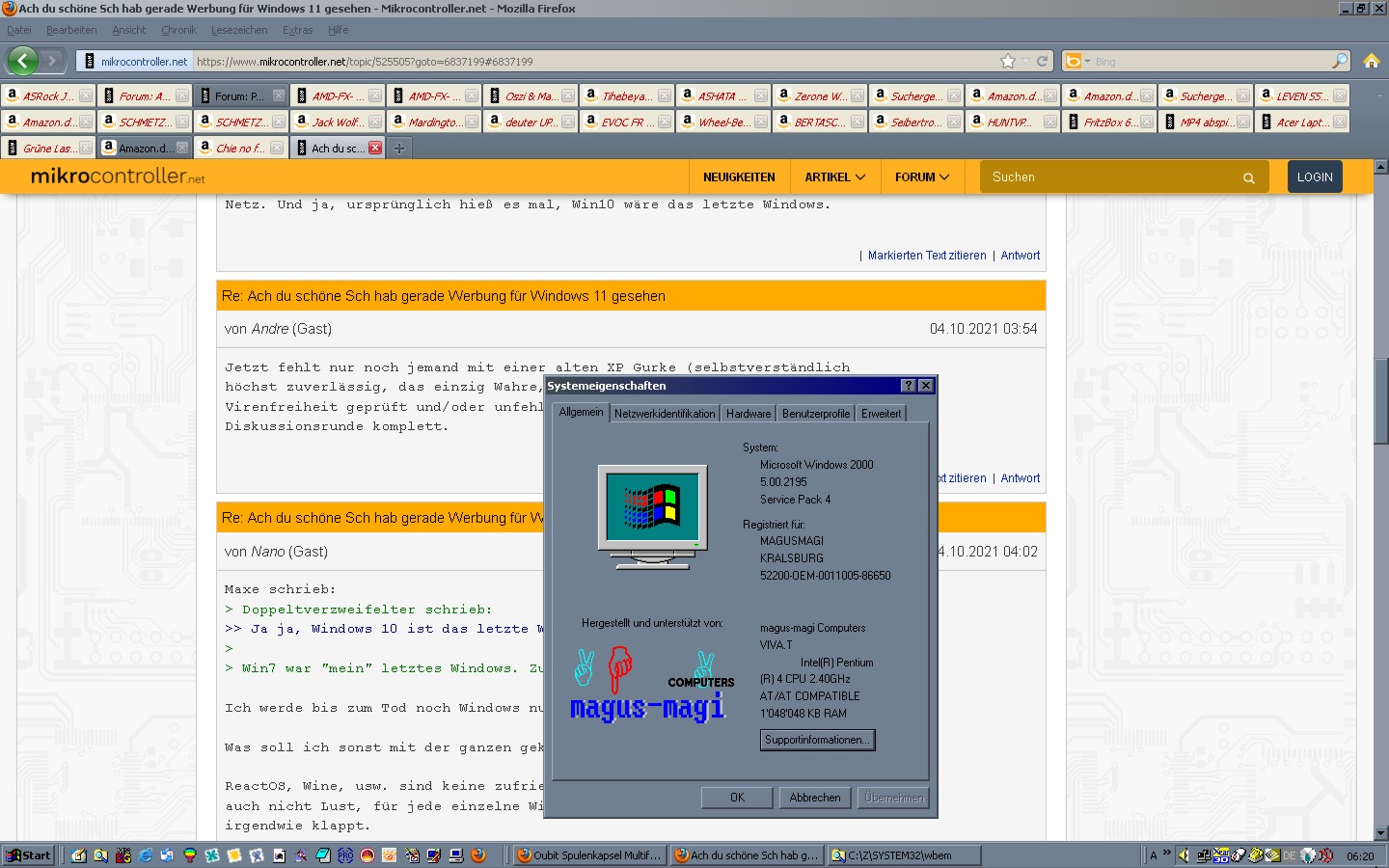Screen dimensions: 1389x868
Task: Click the help question mark in Systemeigenschaften
Action: click(x=908, y=385)
